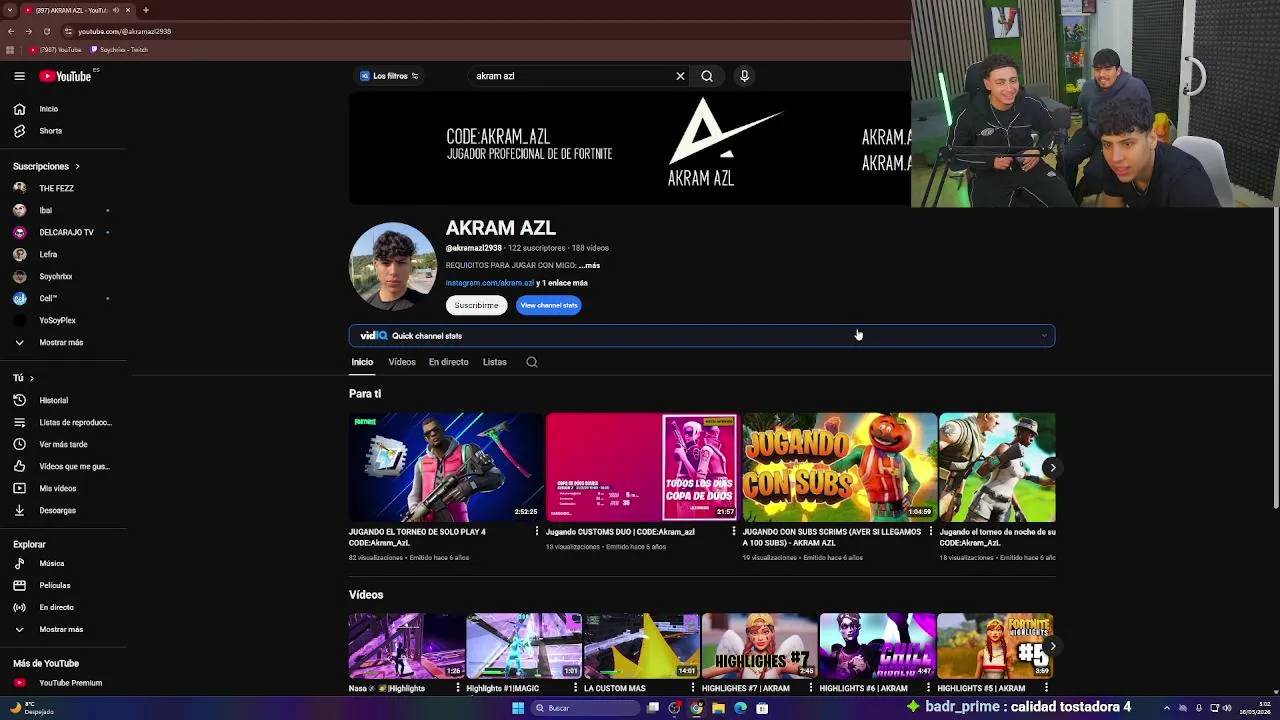Click the 'View channel stats' button
The width and height of the screenshot is (1280, 720).
pos(549,305)
